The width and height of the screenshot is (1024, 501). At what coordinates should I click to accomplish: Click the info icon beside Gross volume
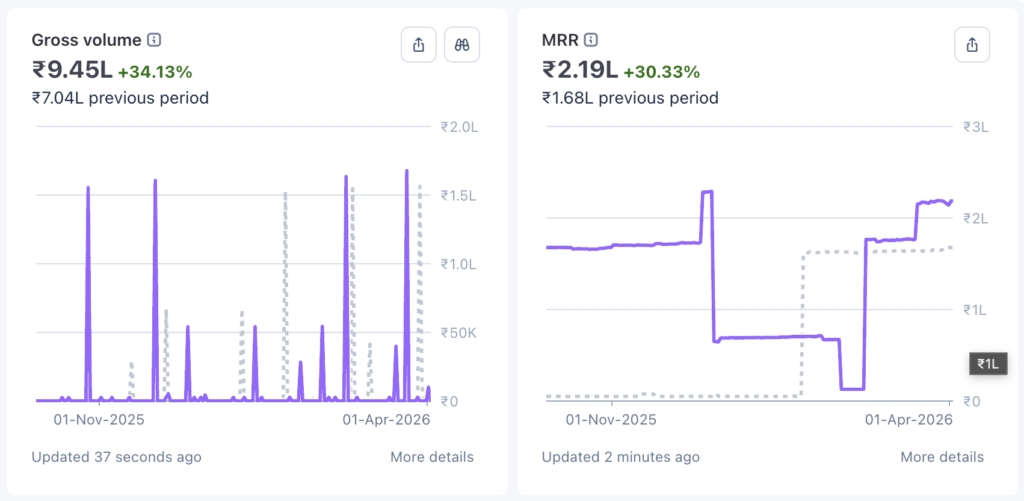[x=154, y=40]
